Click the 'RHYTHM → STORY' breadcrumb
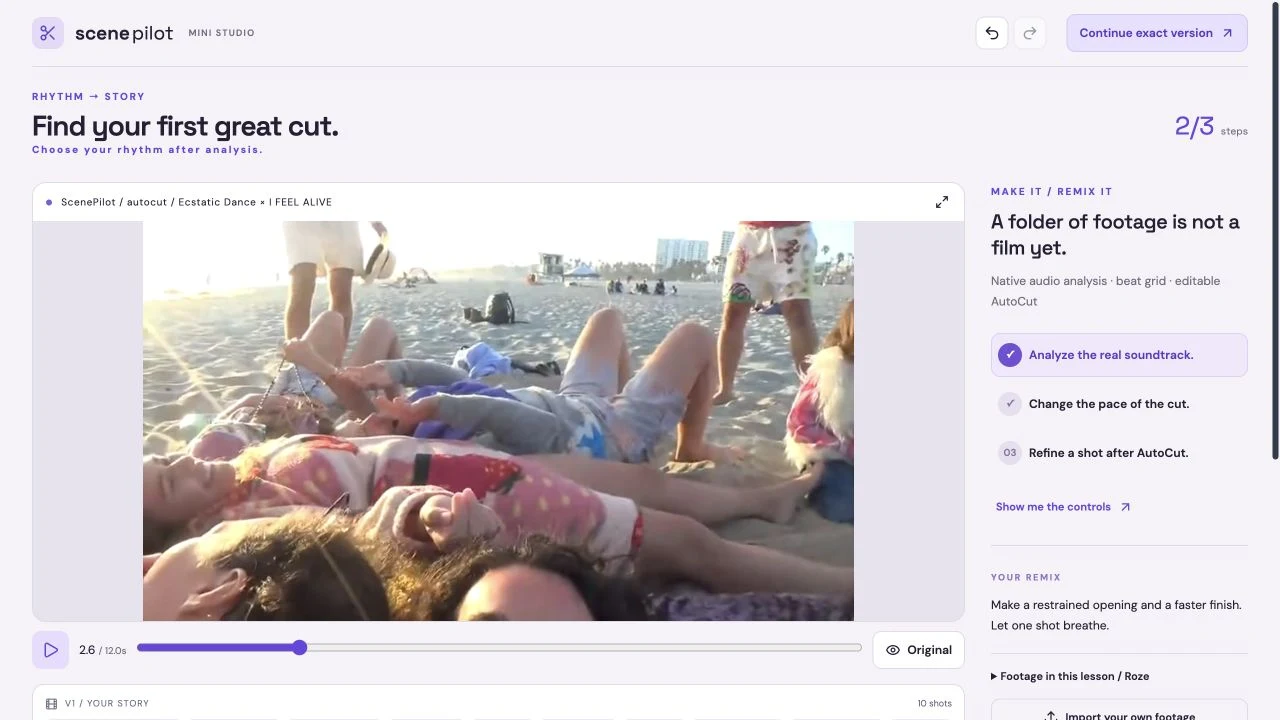Viewport: 1280px width, 720px height. point(88,97)
